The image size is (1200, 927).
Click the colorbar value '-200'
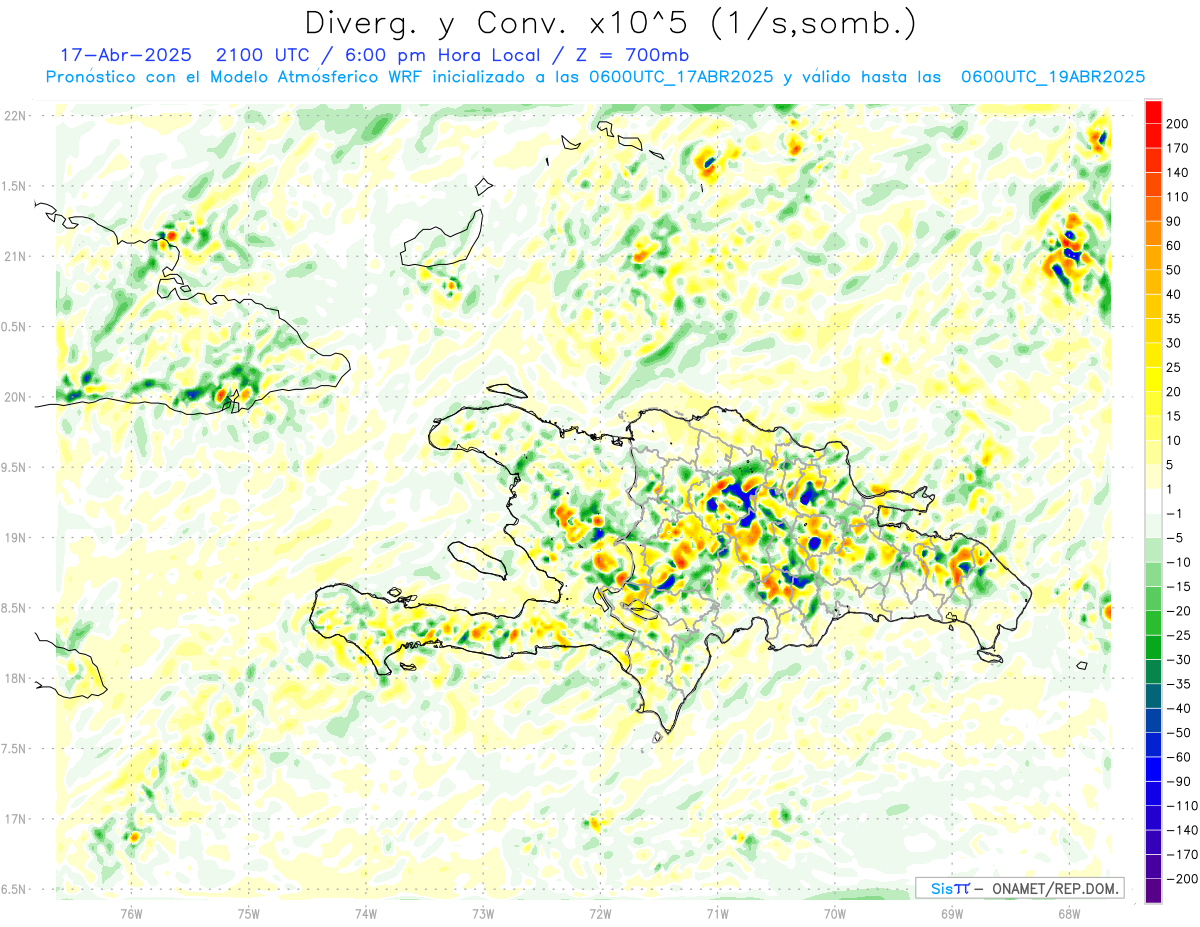coord(1181,879)
